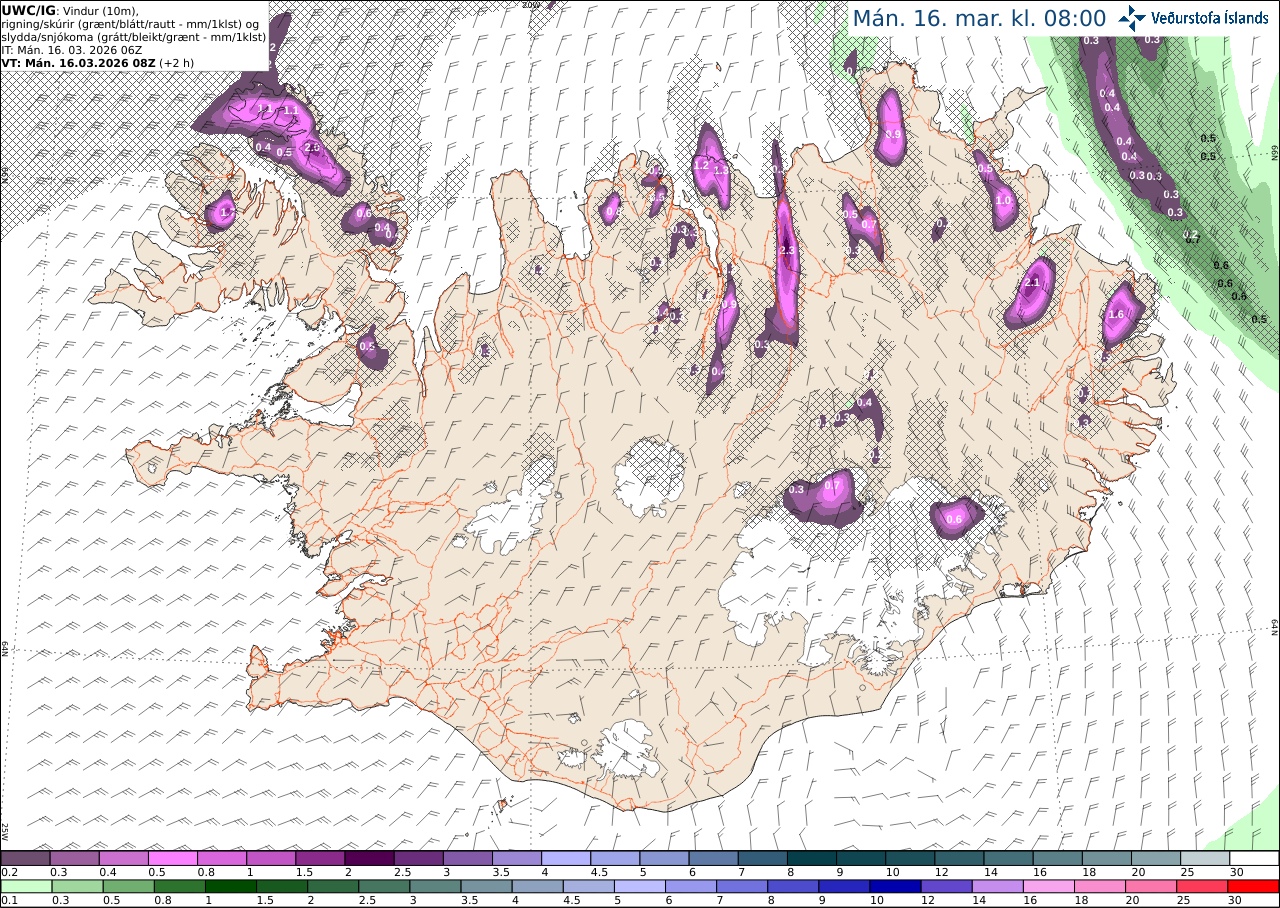Viewport: 1280px width, 908px height.
Task: Click the Veðurstofa Íslands logo icon
Action: point(1133,18)
